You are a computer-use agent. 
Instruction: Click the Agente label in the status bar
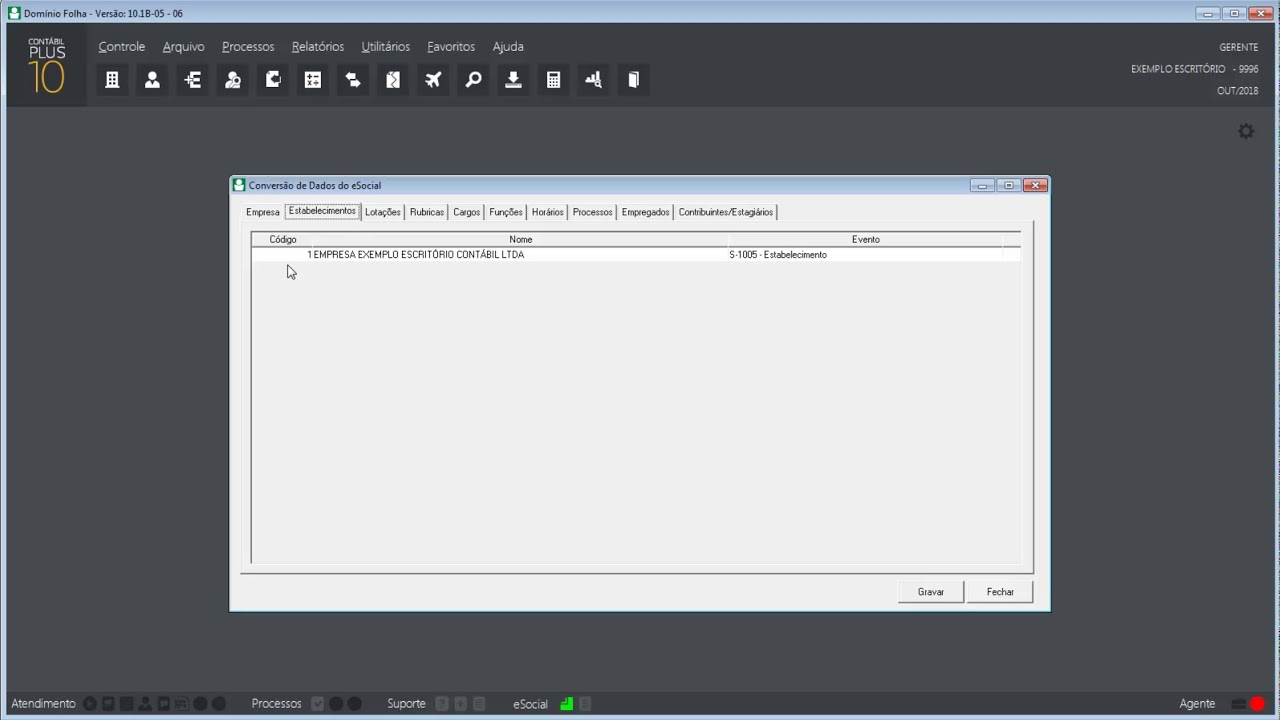click(x=1197, y=704)
